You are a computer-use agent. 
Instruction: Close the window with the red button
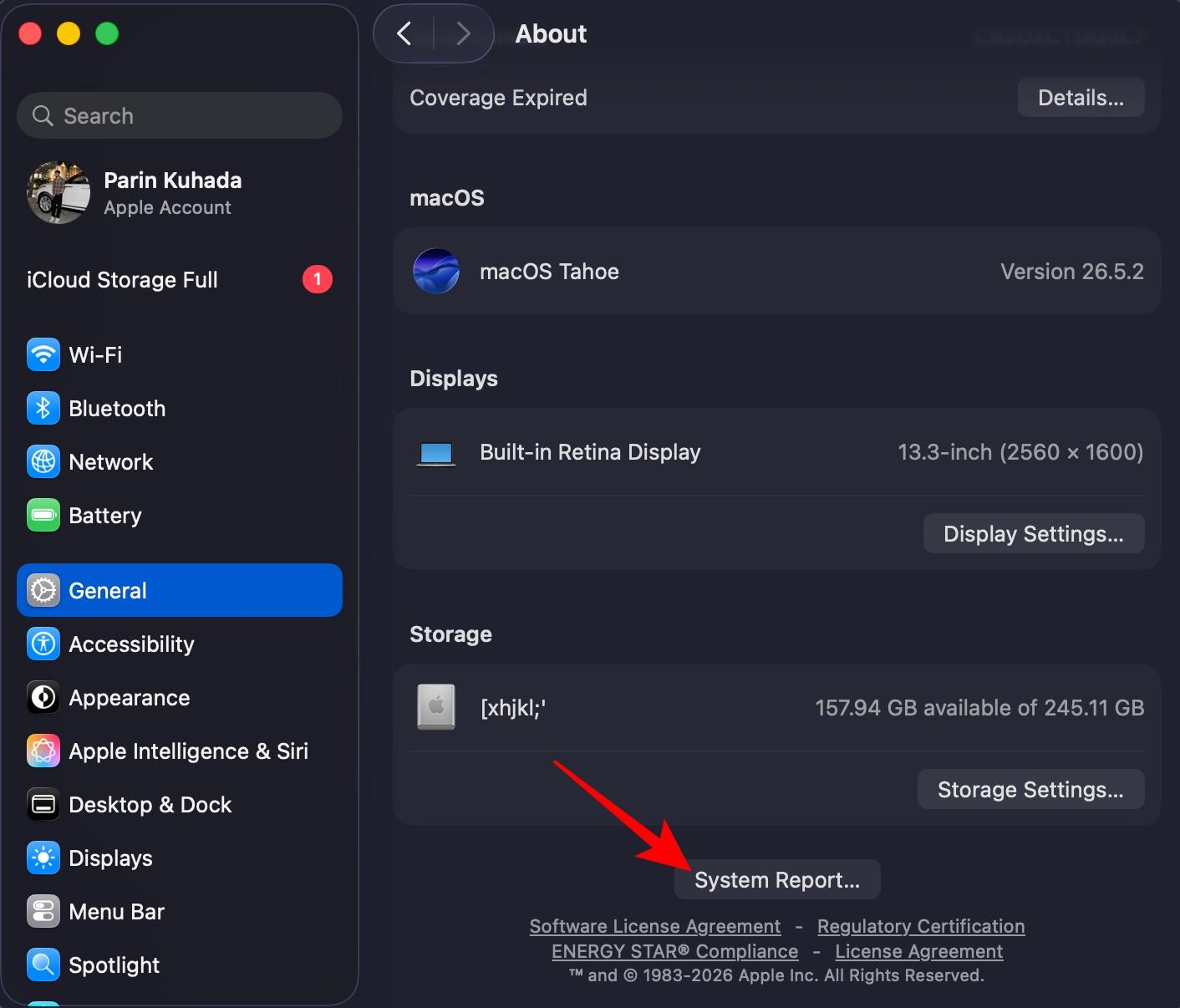point(30,33)
